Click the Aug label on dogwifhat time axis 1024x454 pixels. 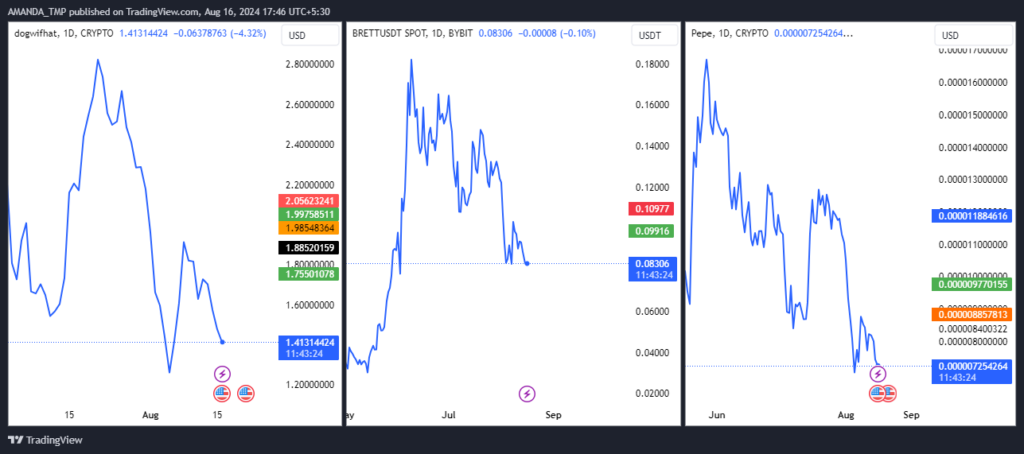[152, 415]
